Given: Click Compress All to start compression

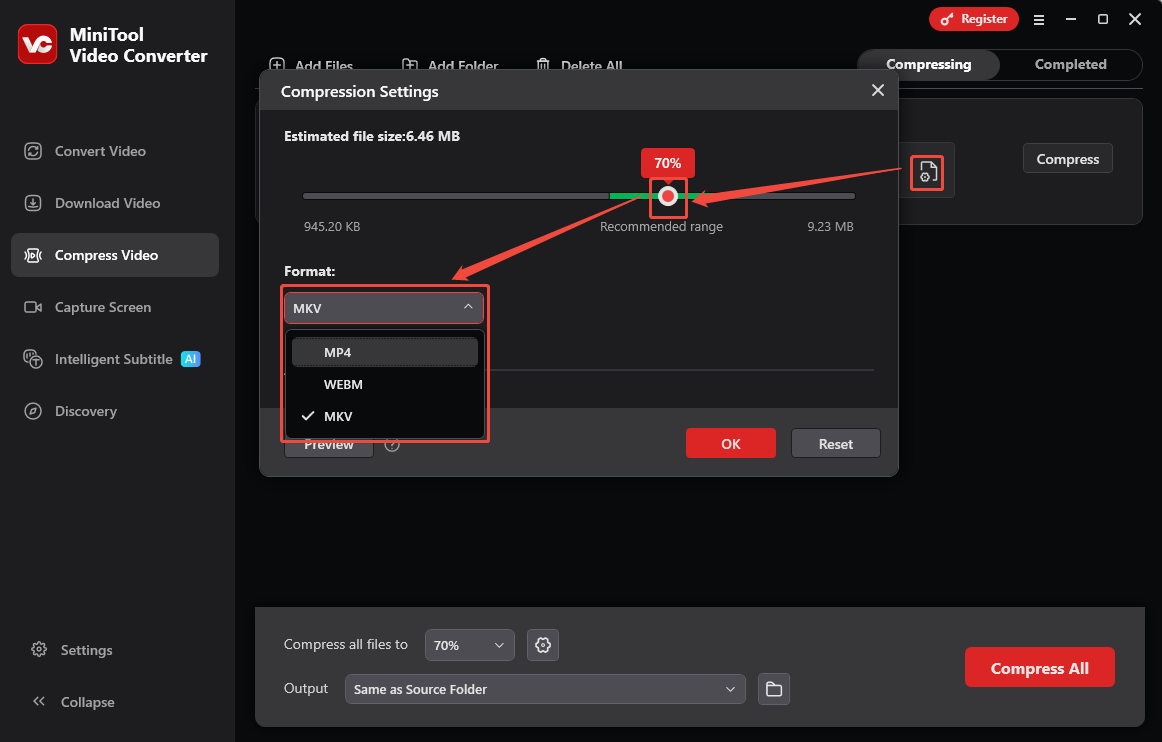Looking at the screenshot, I should [x=1039, y=667].
